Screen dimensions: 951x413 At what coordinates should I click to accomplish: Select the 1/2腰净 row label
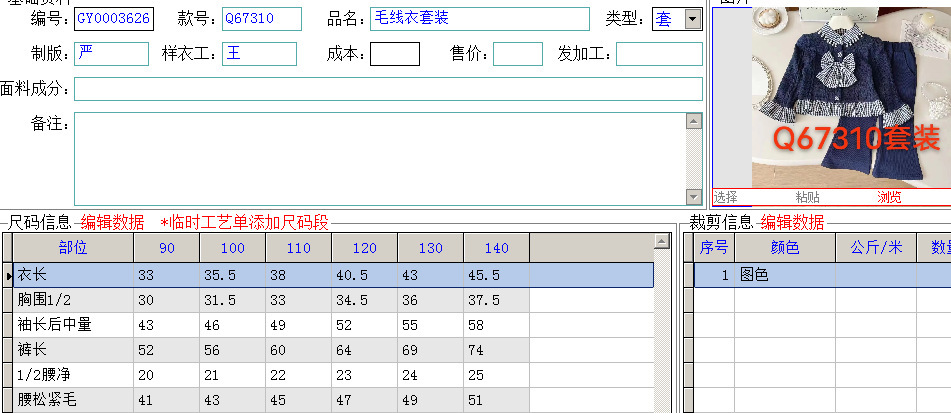[73, 375]
